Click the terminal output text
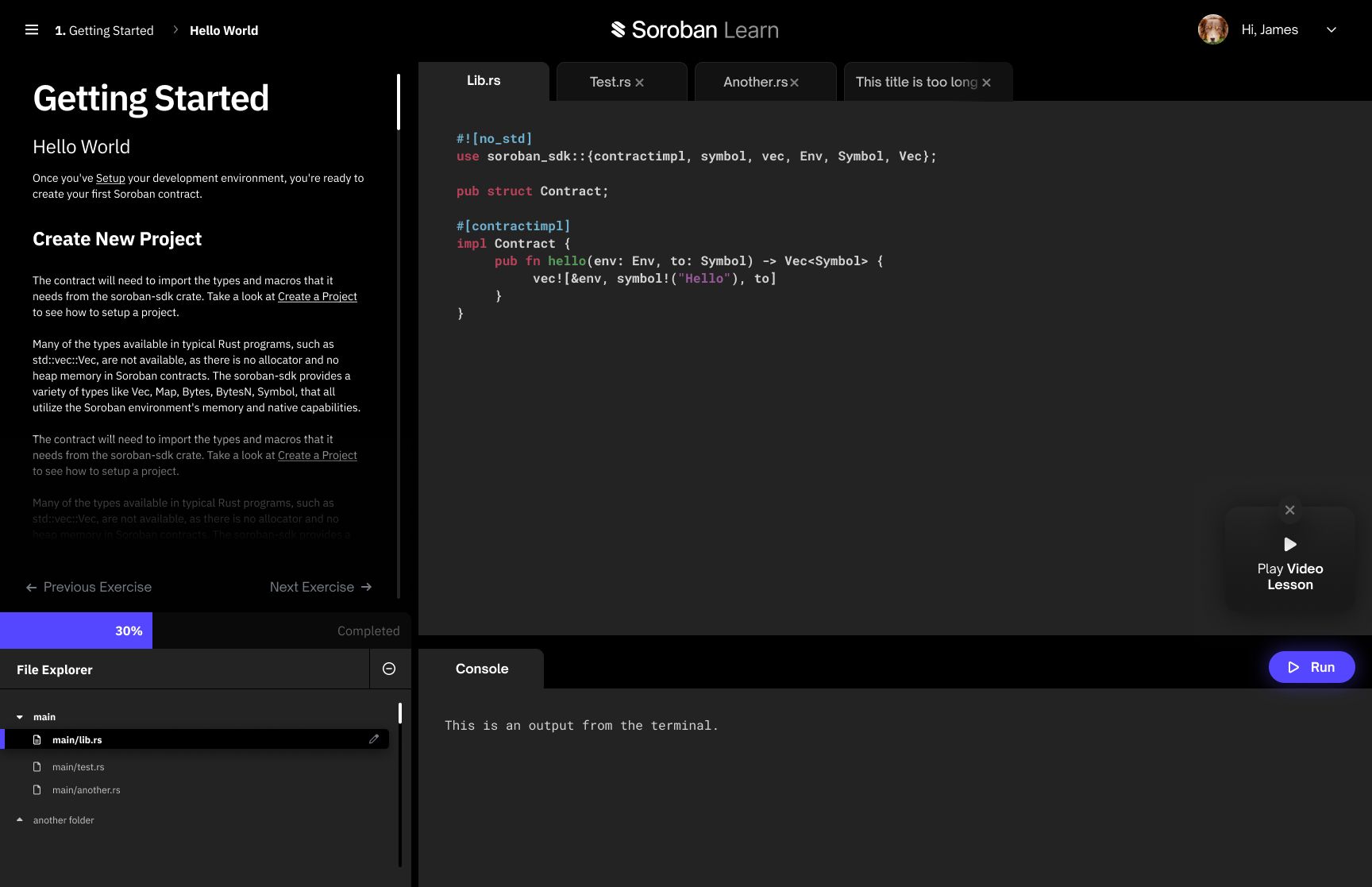Screen dimensions: 1372x887 pos(581,725)
